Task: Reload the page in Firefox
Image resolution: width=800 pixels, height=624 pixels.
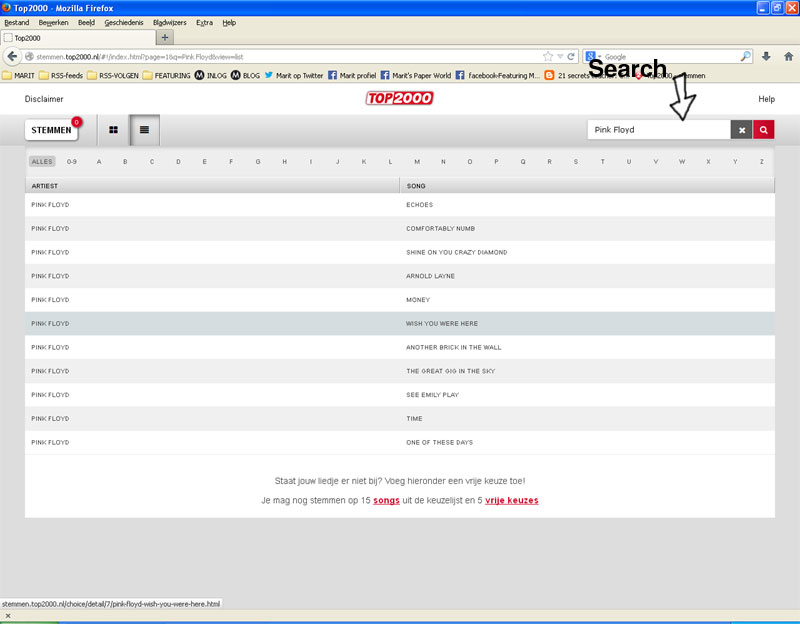Action: click(571, 56)
